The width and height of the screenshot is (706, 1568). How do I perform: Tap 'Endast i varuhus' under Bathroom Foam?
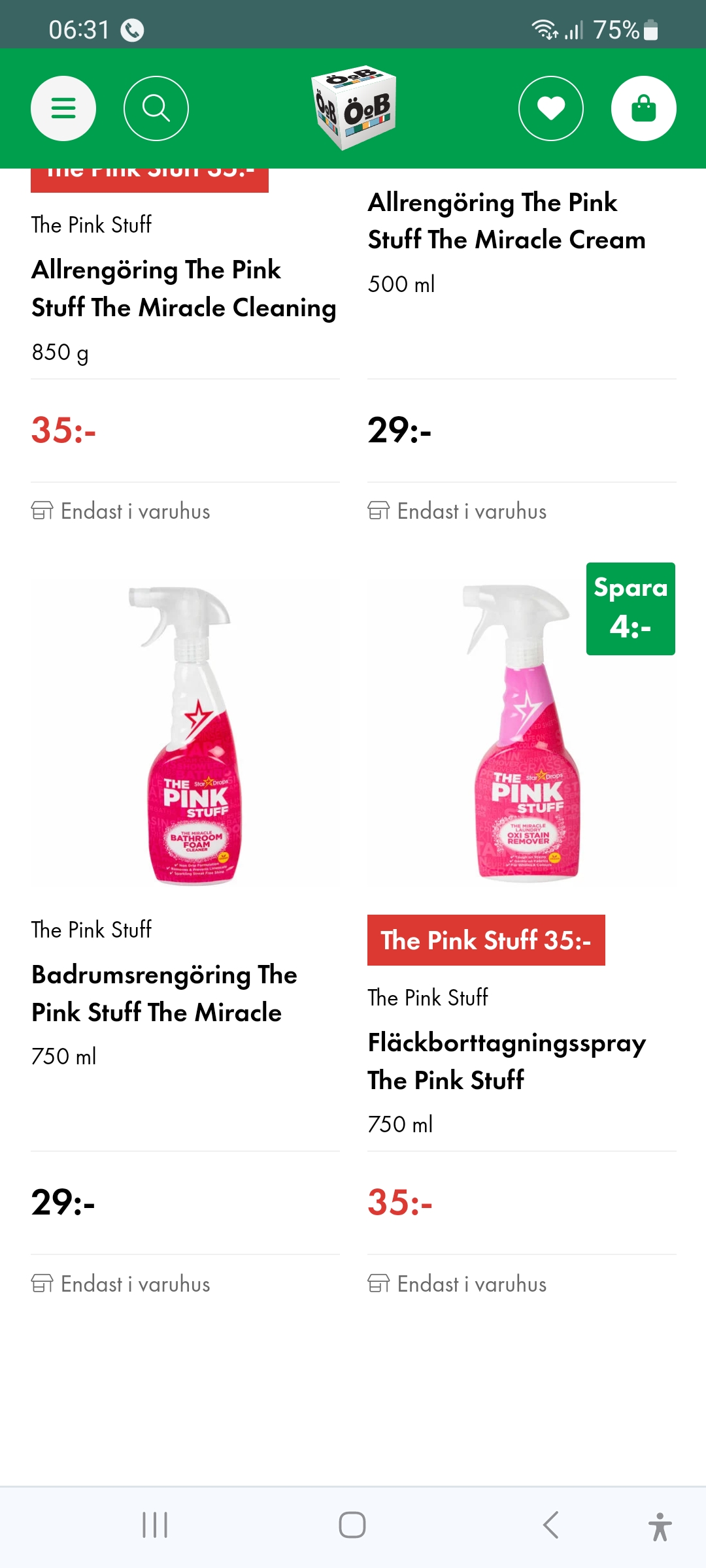(x=135, y=1284)
